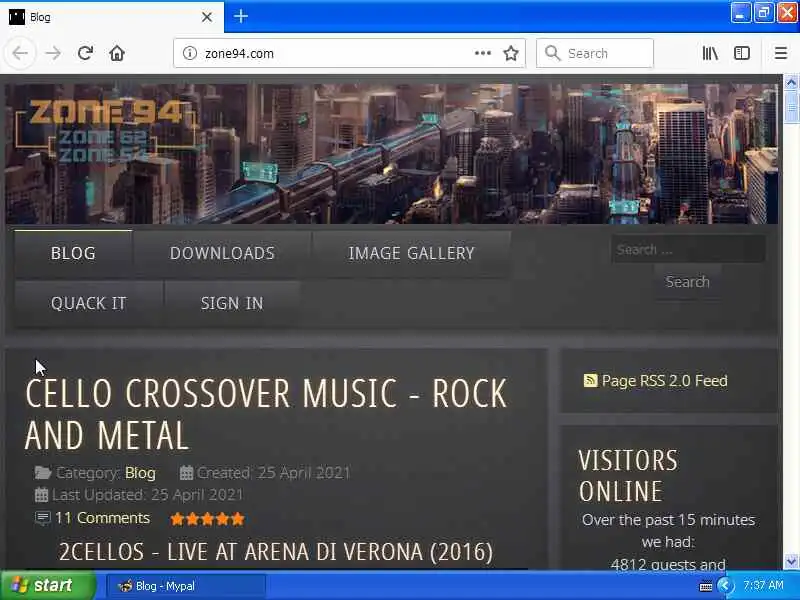Follow the Blog category link

[140, 473]
